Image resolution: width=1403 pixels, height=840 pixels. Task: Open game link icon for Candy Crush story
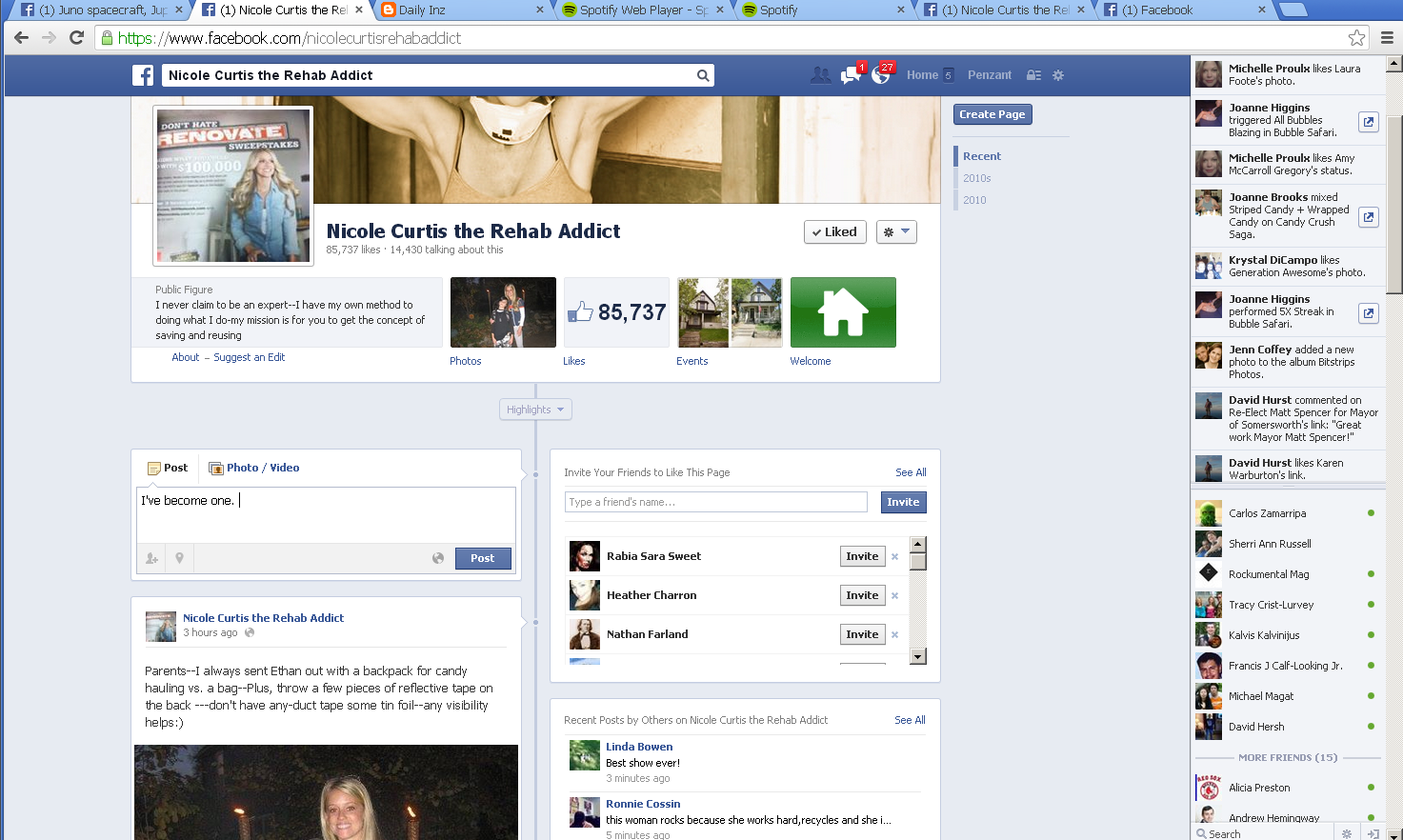1368,217
